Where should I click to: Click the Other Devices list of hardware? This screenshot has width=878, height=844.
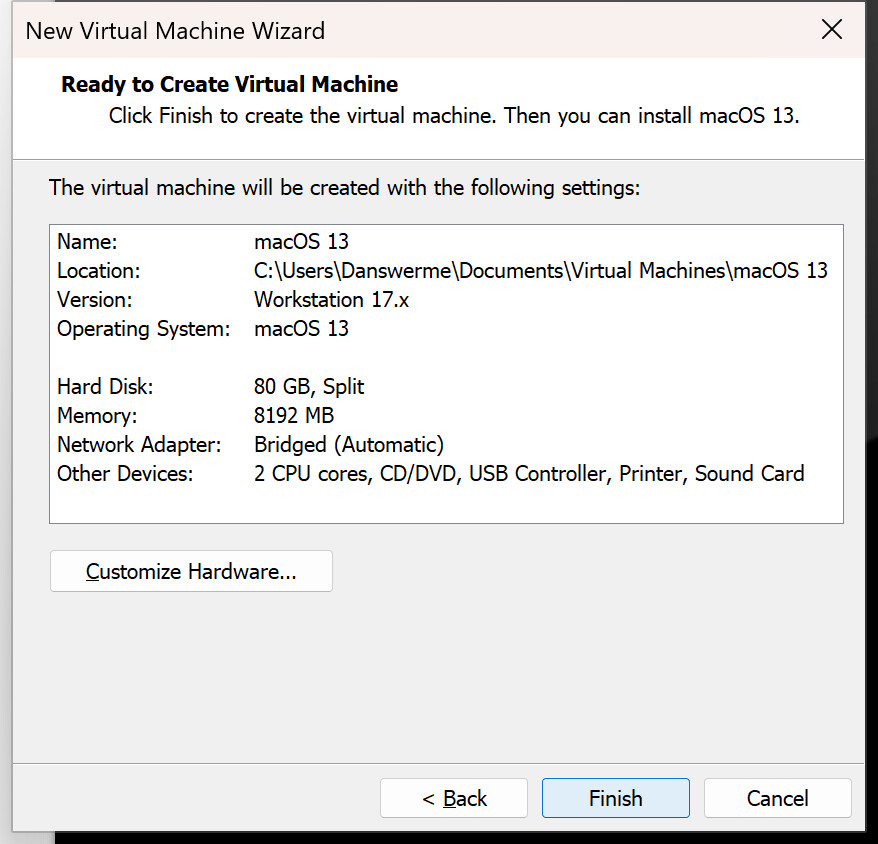pos(529,474)
